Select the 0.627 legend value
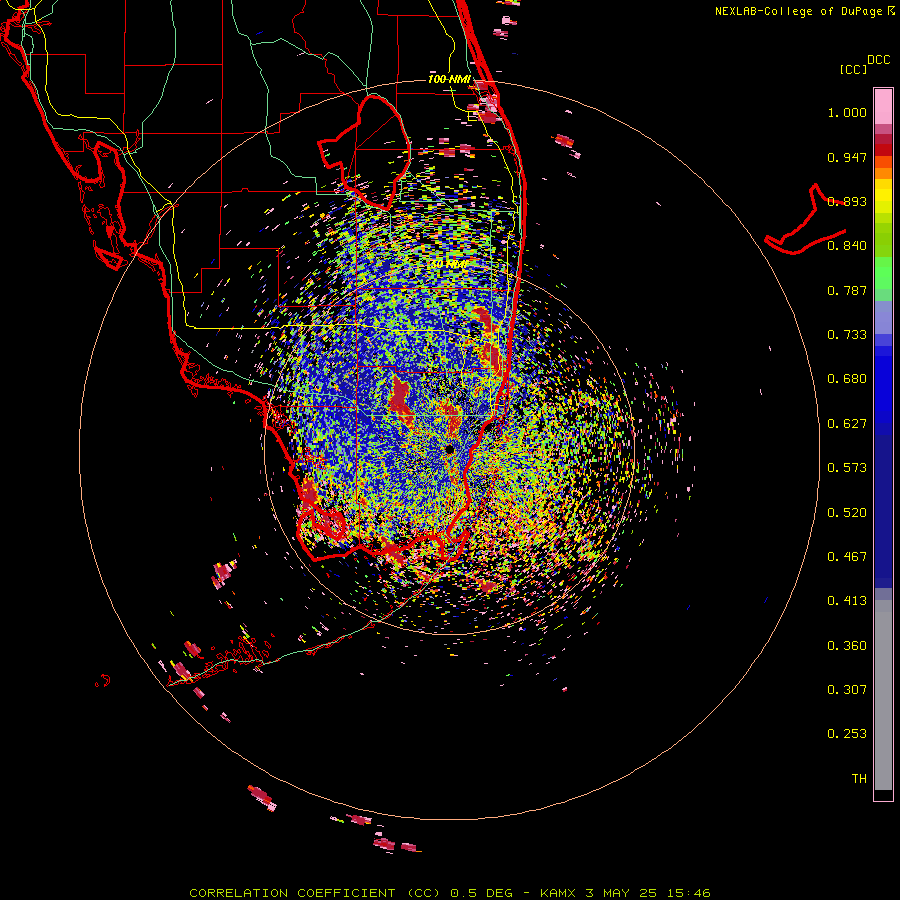The image size is (900, 900). 847,424
